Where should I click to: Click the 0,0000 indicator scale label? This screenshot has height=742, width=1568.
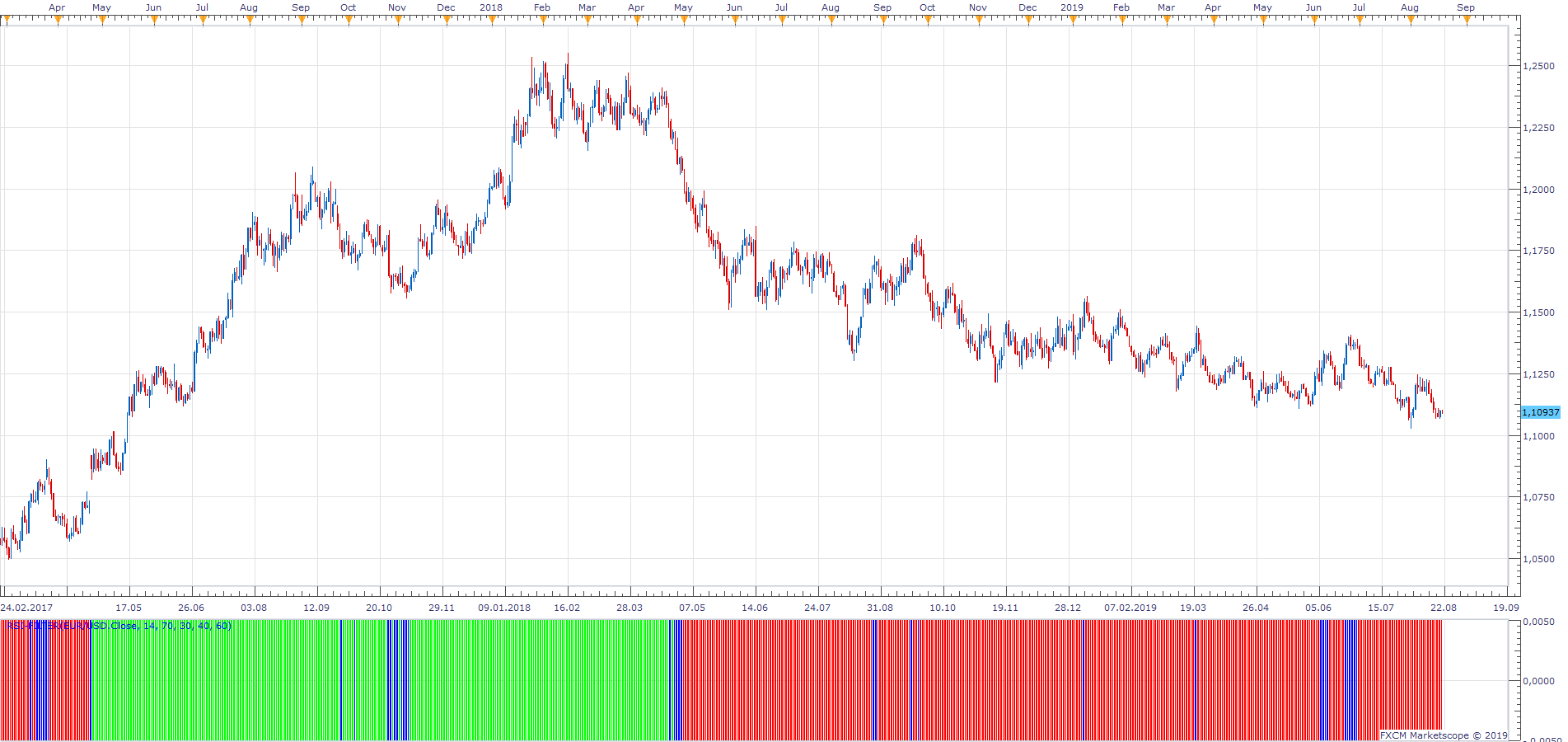tap(1540, 681)
